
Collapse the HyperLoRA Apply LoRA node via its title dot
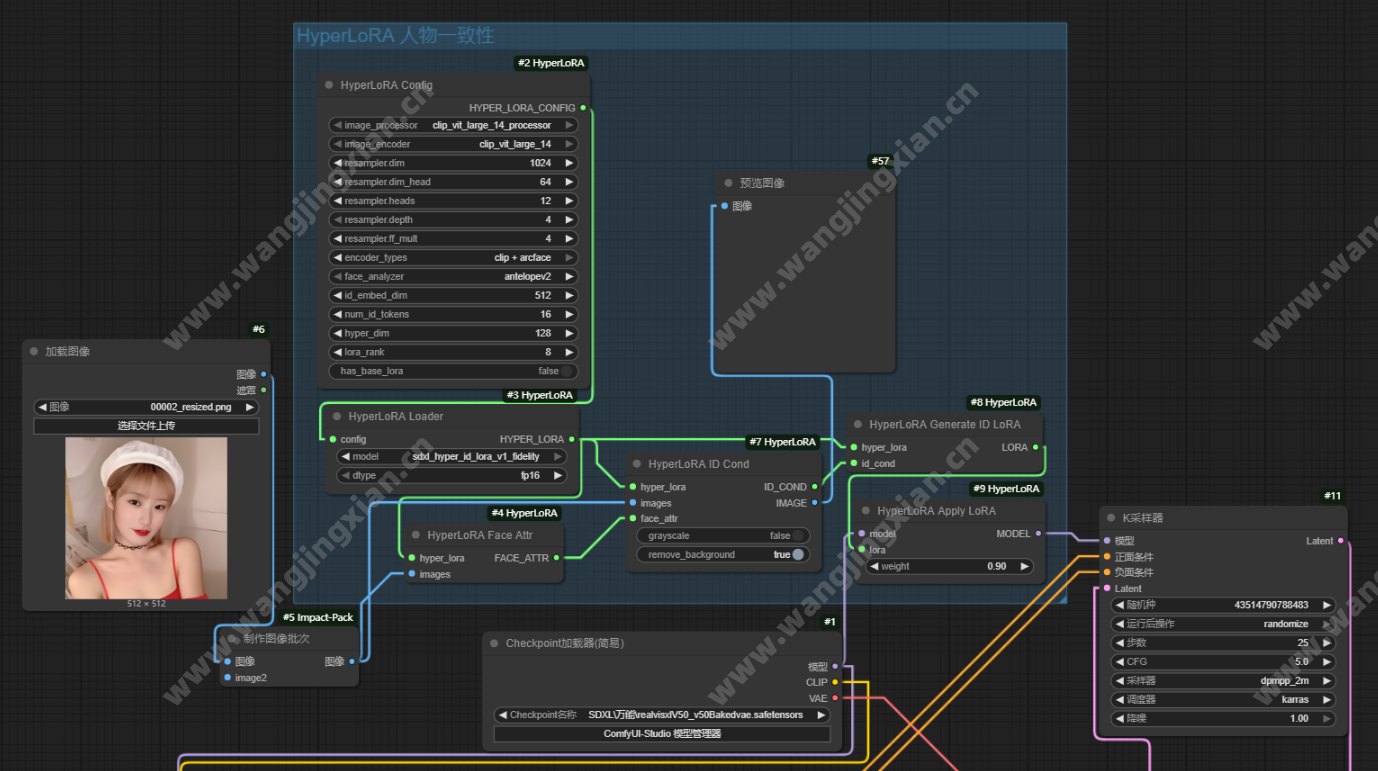(866, 511)
